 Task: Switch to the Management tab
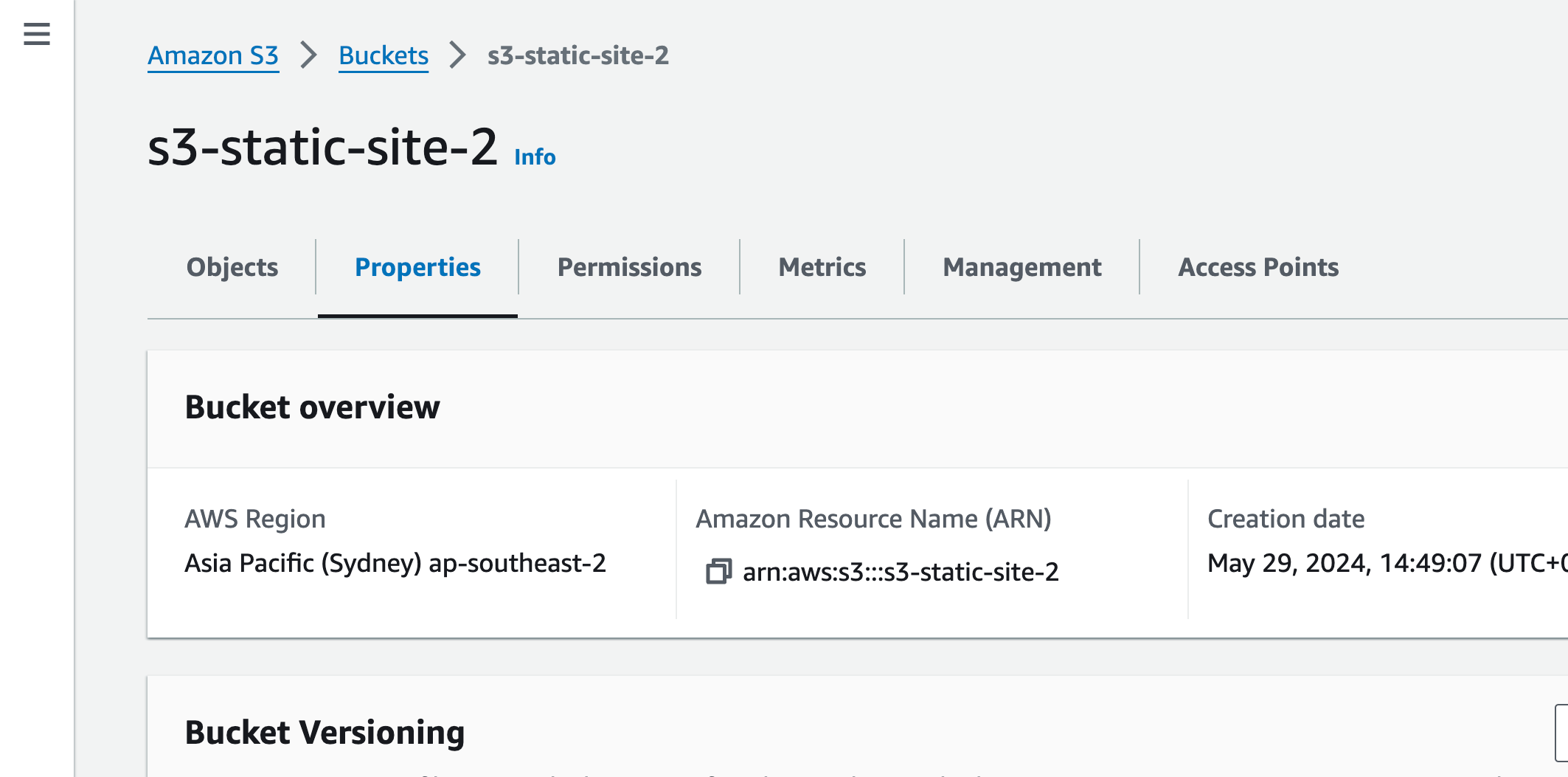click(1022, 267)
